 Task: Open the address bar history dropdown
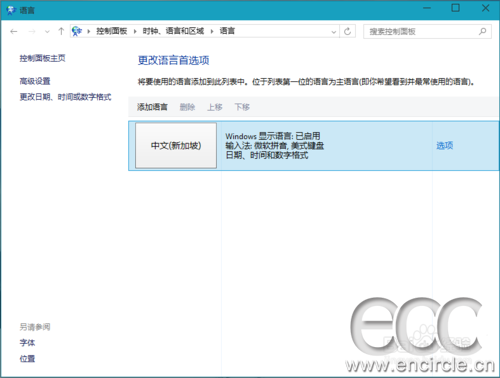(334, 32)
